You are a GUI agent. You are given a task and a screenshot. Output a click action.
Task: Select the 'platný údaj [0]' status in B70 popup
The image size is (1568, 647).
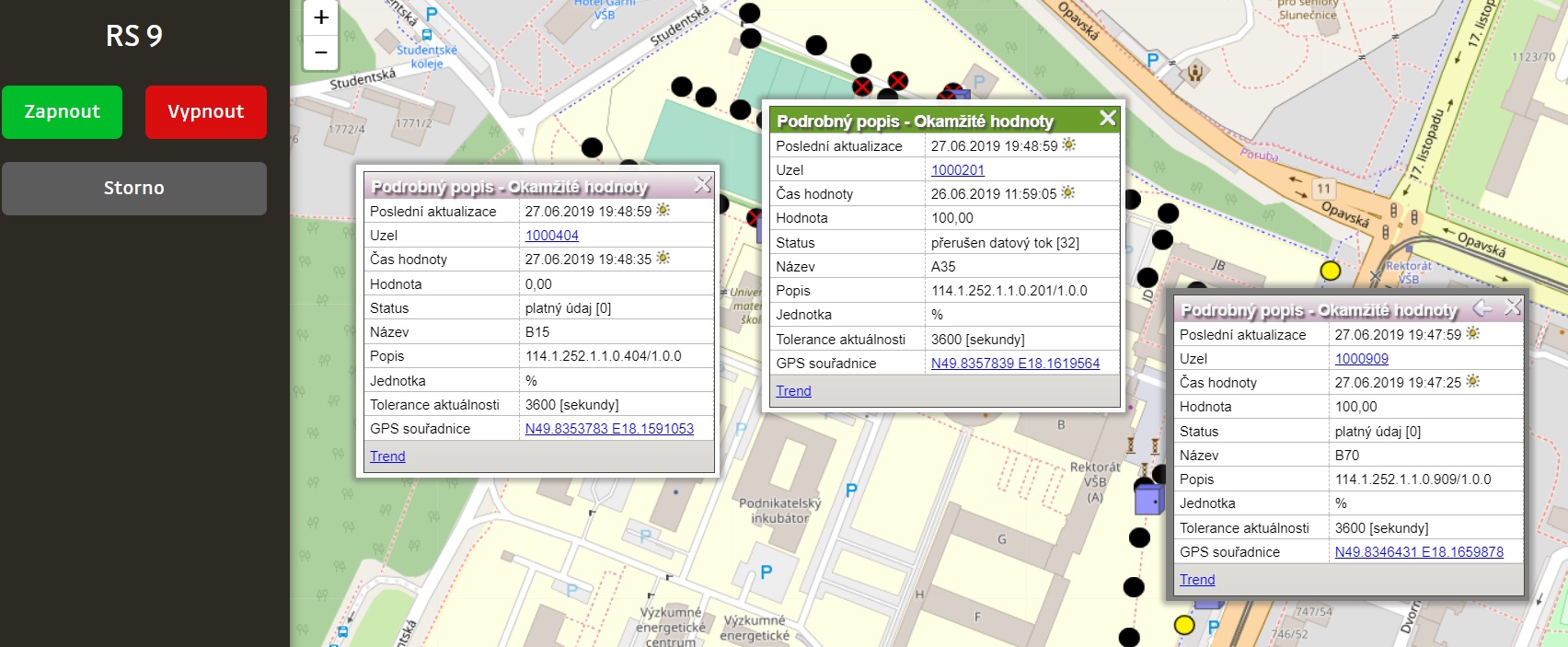point(1378,432)
